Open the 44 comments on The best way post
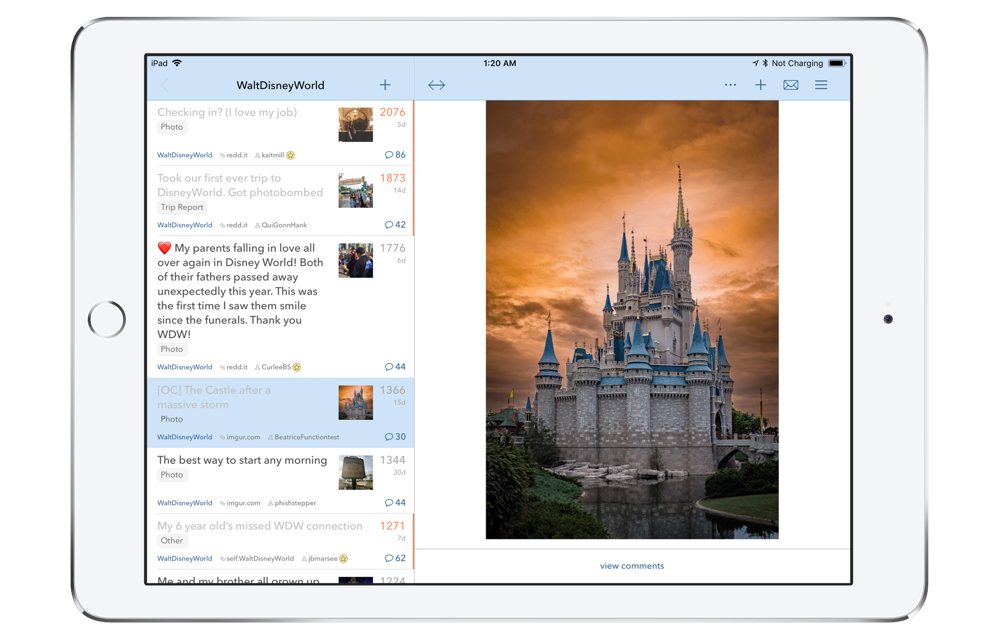The height and width of the screenshot is (637, 1000). click(x=395, y=503)
